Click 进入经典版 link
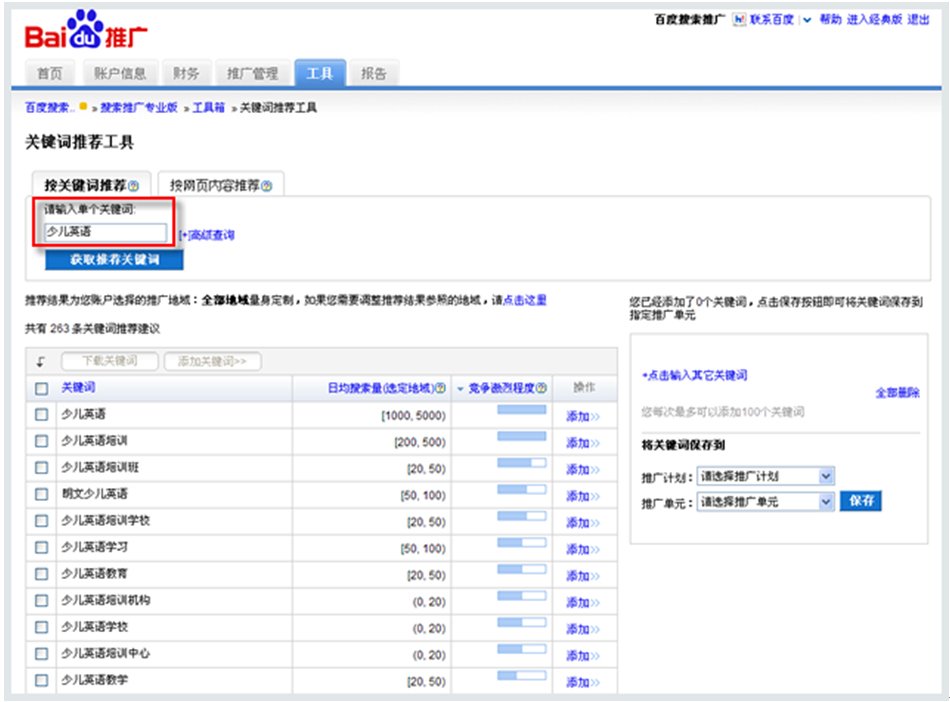 [874, 19]
